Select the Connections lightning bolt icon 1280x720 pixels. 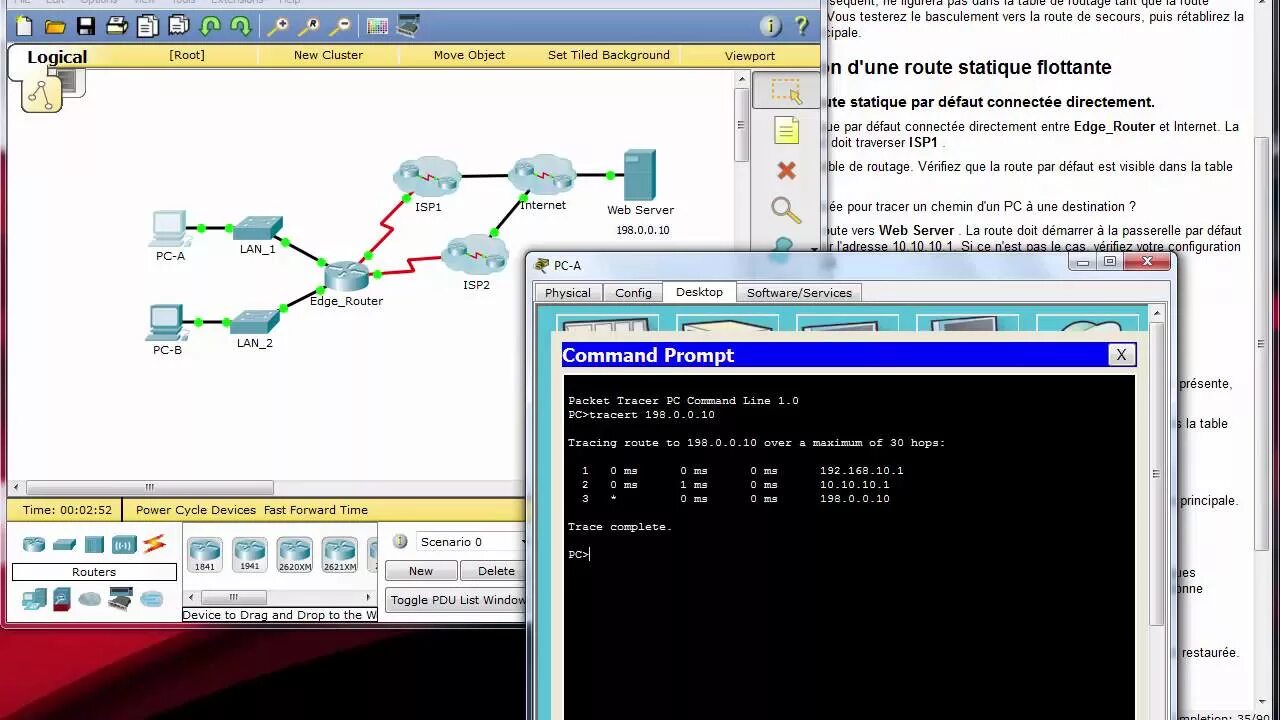[x=154, y=544]
